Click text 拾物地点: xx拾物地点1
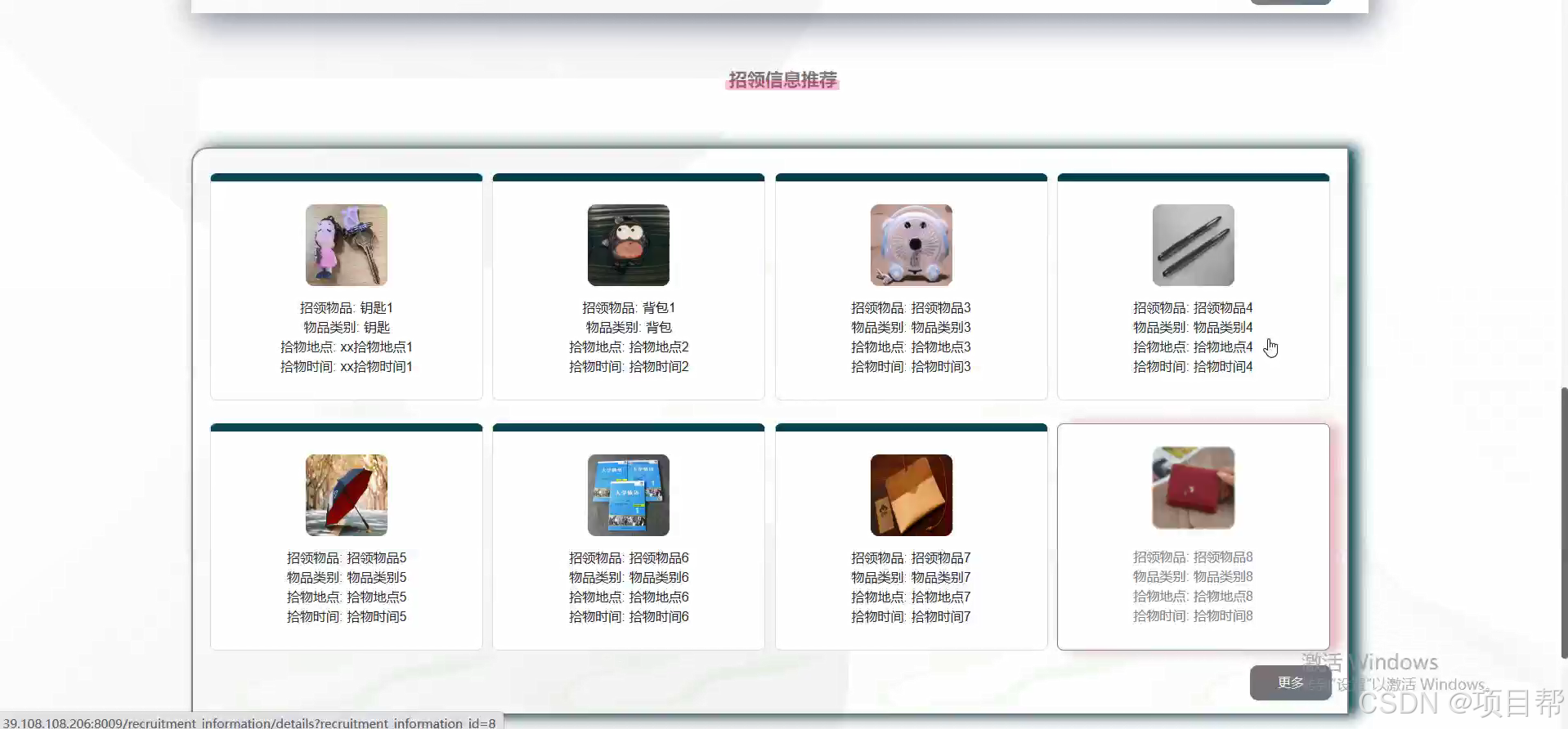The image size is (1568, 729). point(347,347)
